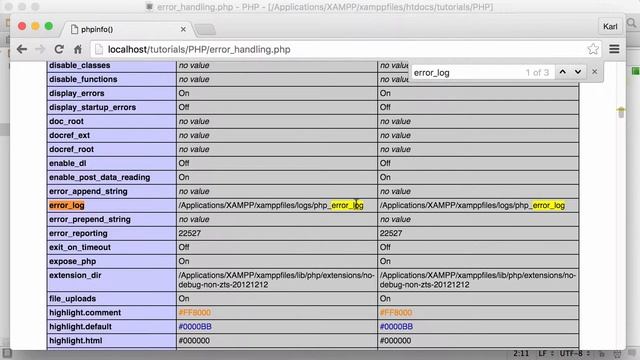This screenshot has height=360, width=640.
Task: Click the highlighted error_log directive name
Action: 67,205
